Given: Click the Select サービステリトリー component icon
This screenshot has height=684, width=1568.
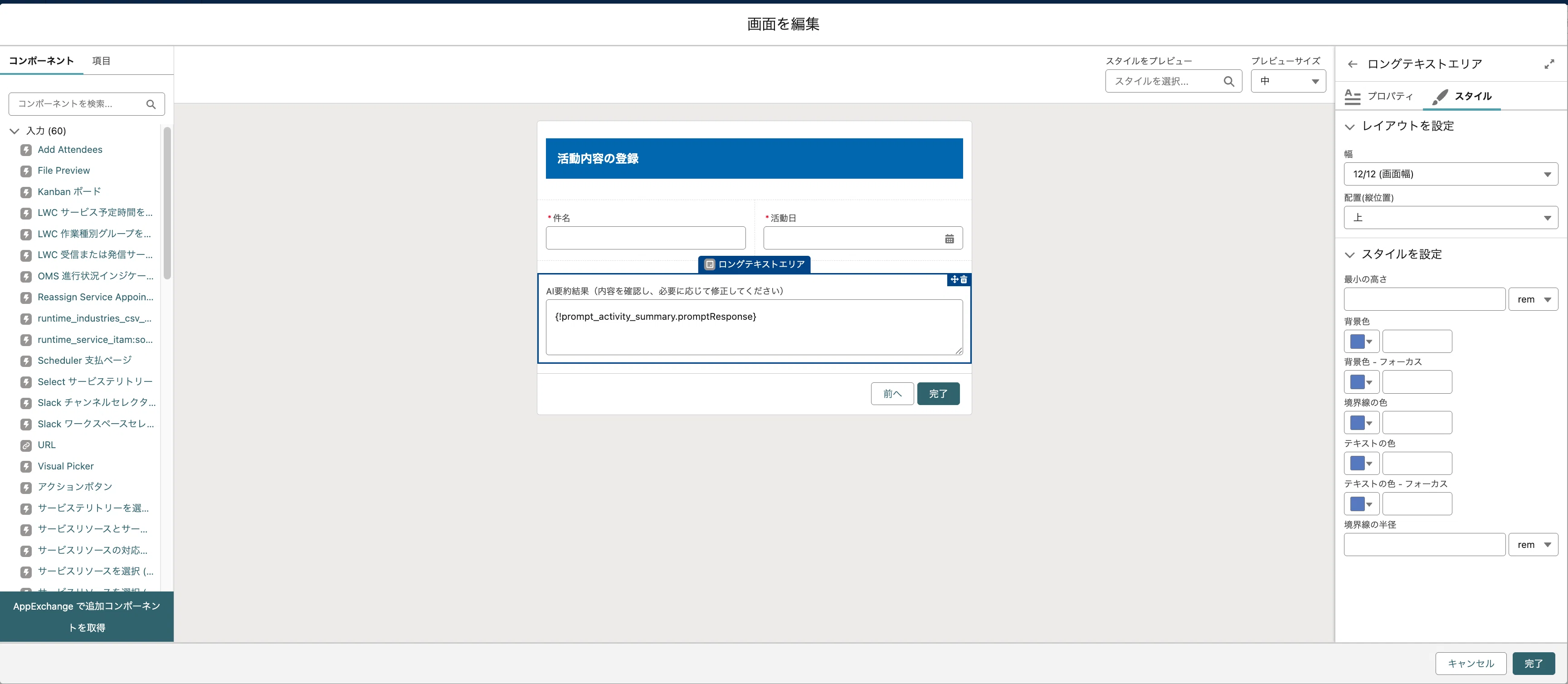Looking at the screenshot, I should click(26, 382).
